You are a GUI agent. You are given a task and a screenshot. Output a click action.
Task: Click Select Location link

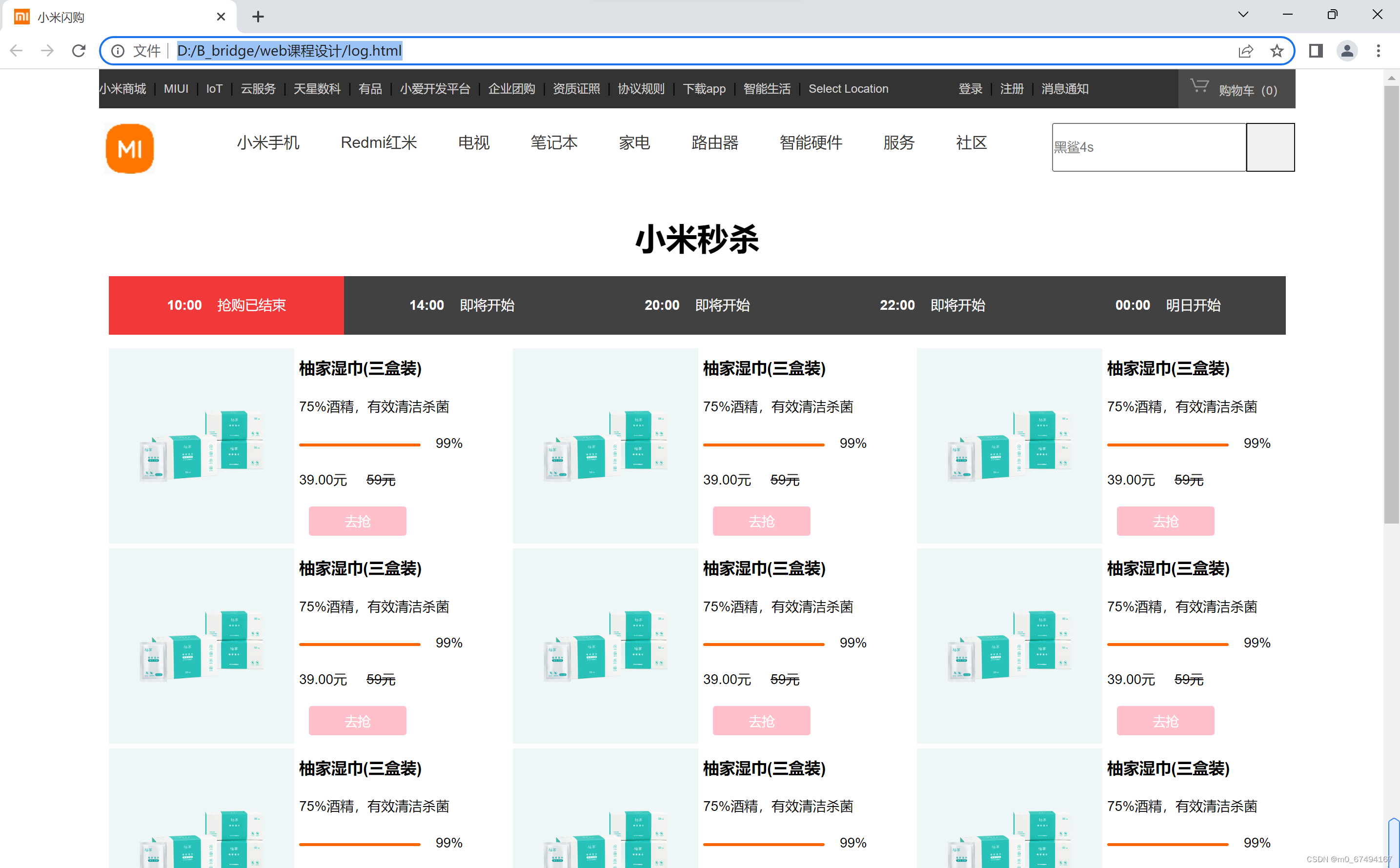coord(849,89)
